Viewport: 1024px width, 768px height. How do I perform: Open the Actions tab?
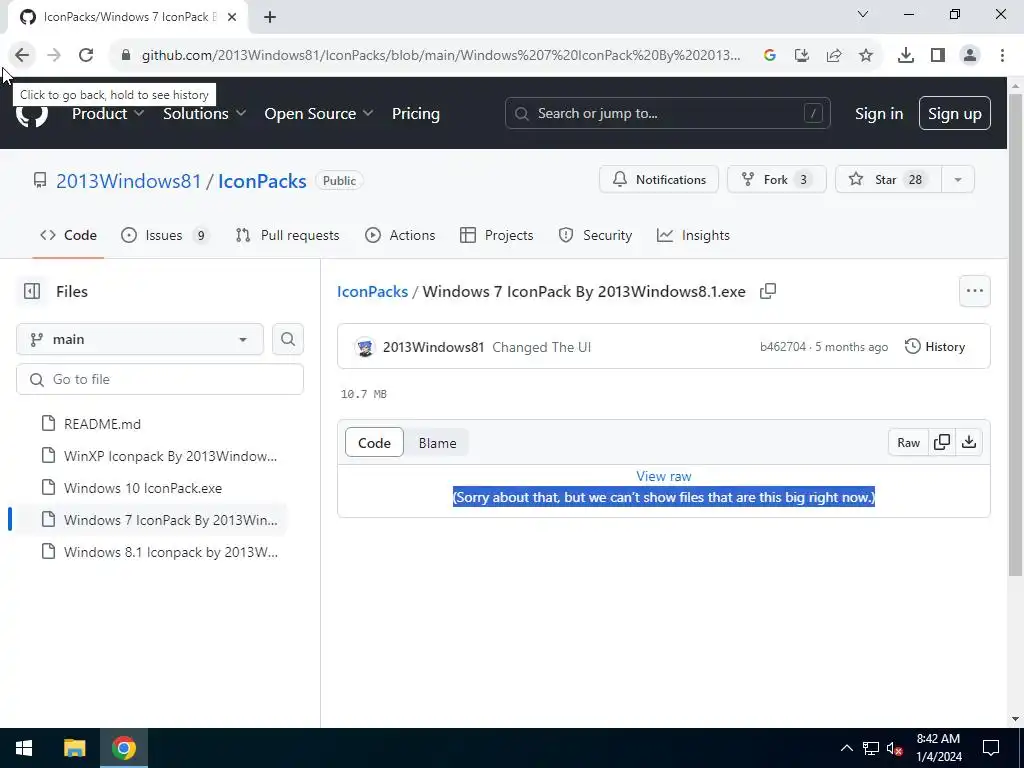click(x=400, y=235)
